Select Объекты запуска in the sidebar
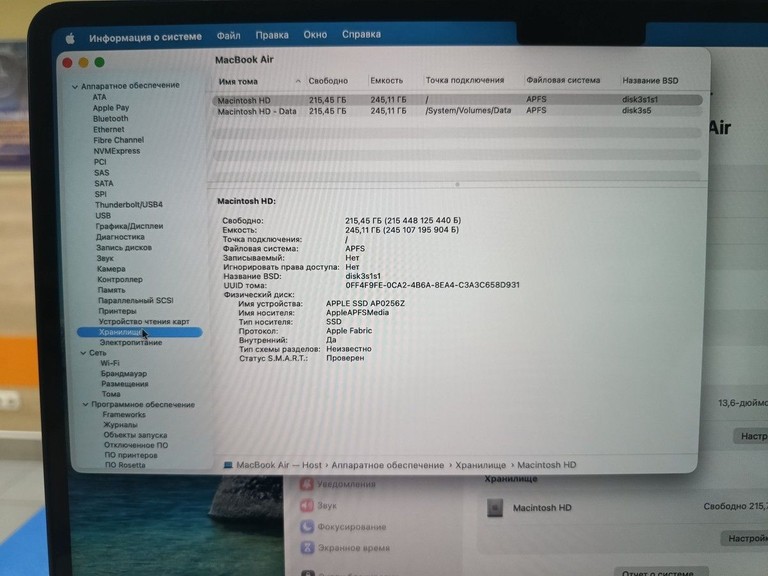768x576 pixels. click(x=135, y=435)
